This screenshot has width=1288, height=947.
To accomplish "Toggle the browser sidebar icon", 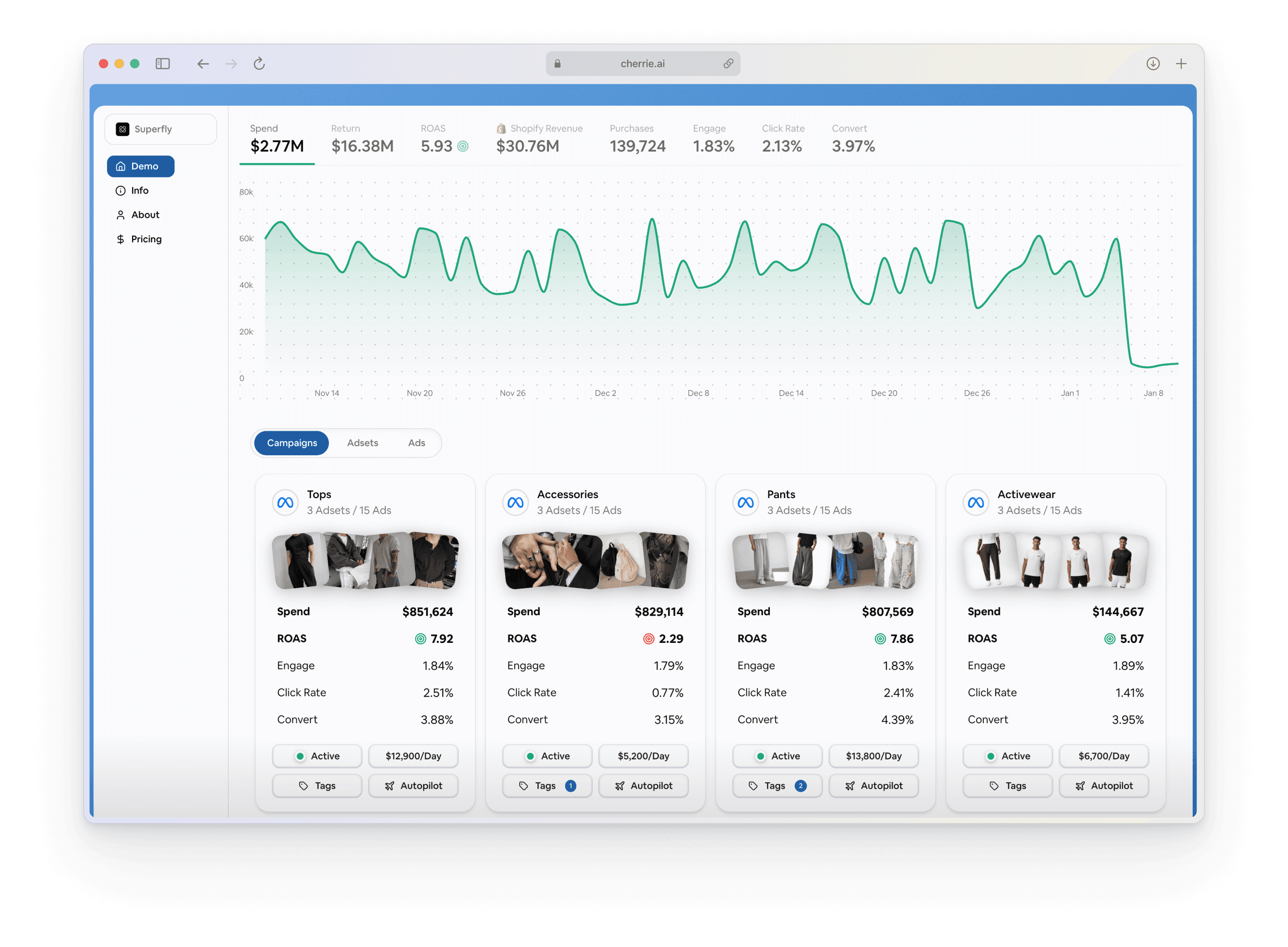I will [163, 64].
